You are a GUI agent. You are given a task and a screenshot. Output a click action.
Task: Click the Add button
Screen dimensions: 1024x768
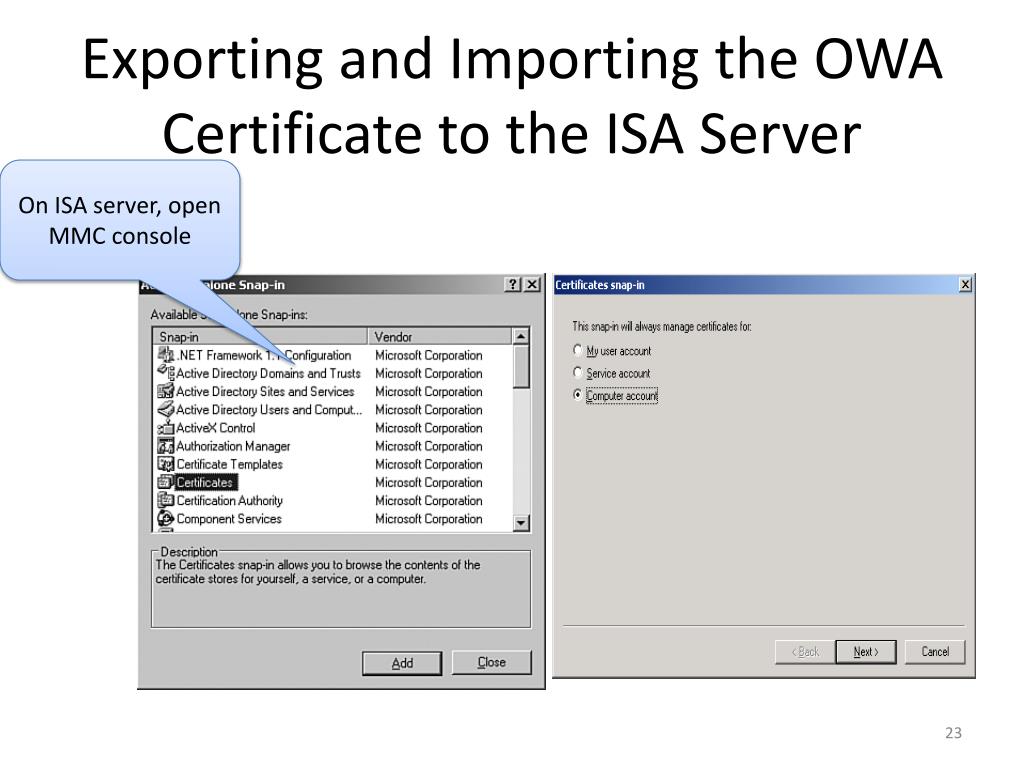click(x=402, y=663)
